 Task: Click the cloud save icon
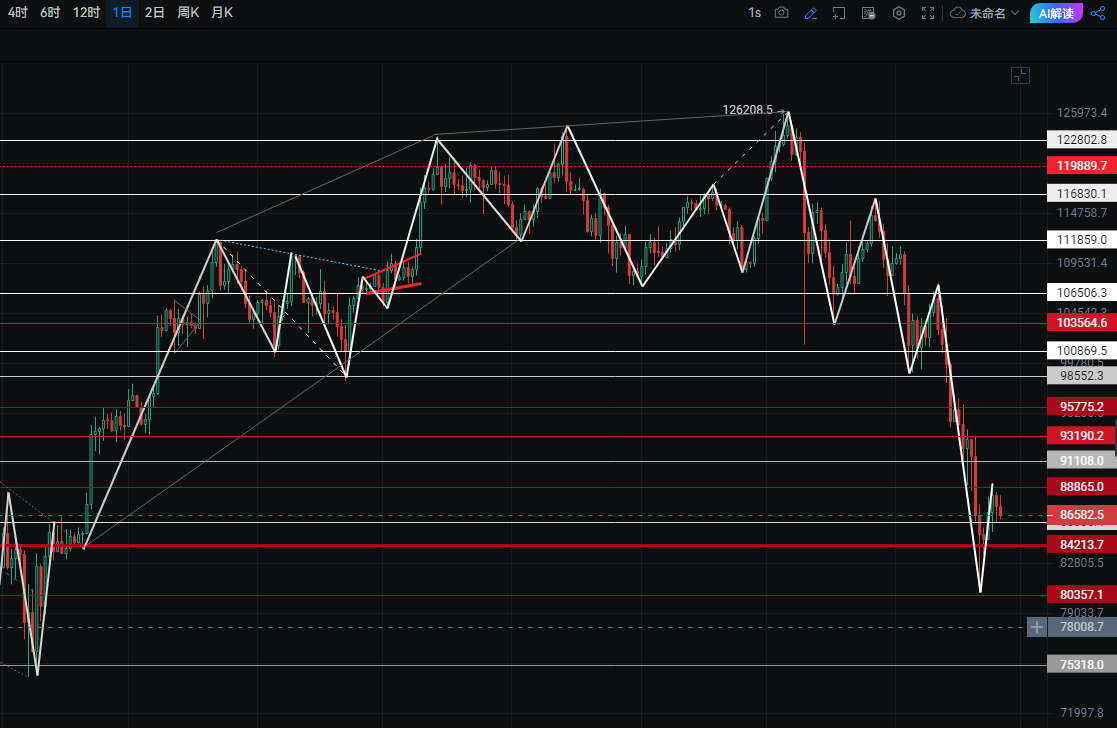pos(958,13)
